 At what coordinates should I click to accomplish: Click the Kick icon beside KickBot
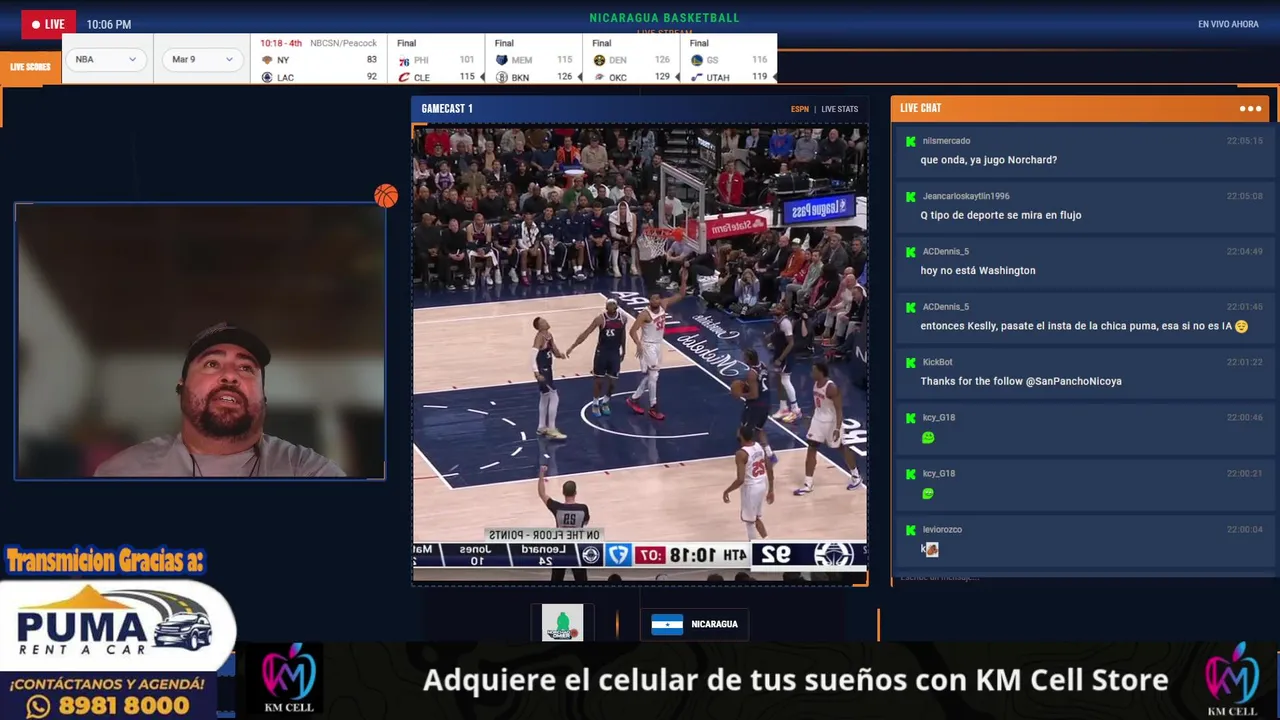point(910,363)
